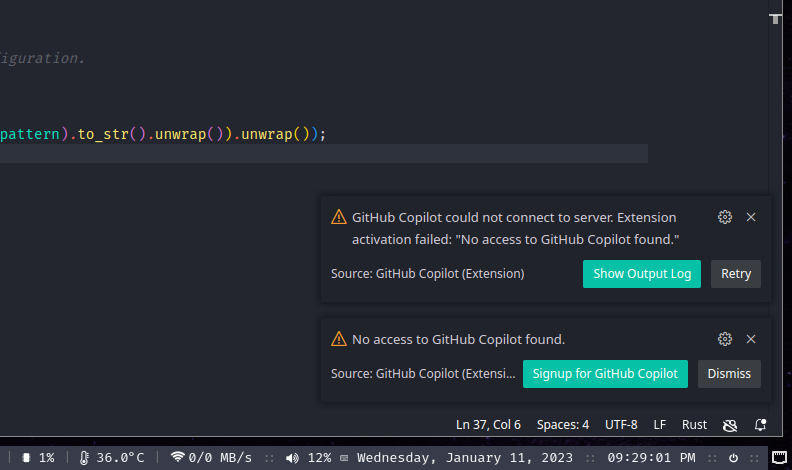Click the warning icon on 'No access' message
Screen dimensions: 792x470
(338, 339)
